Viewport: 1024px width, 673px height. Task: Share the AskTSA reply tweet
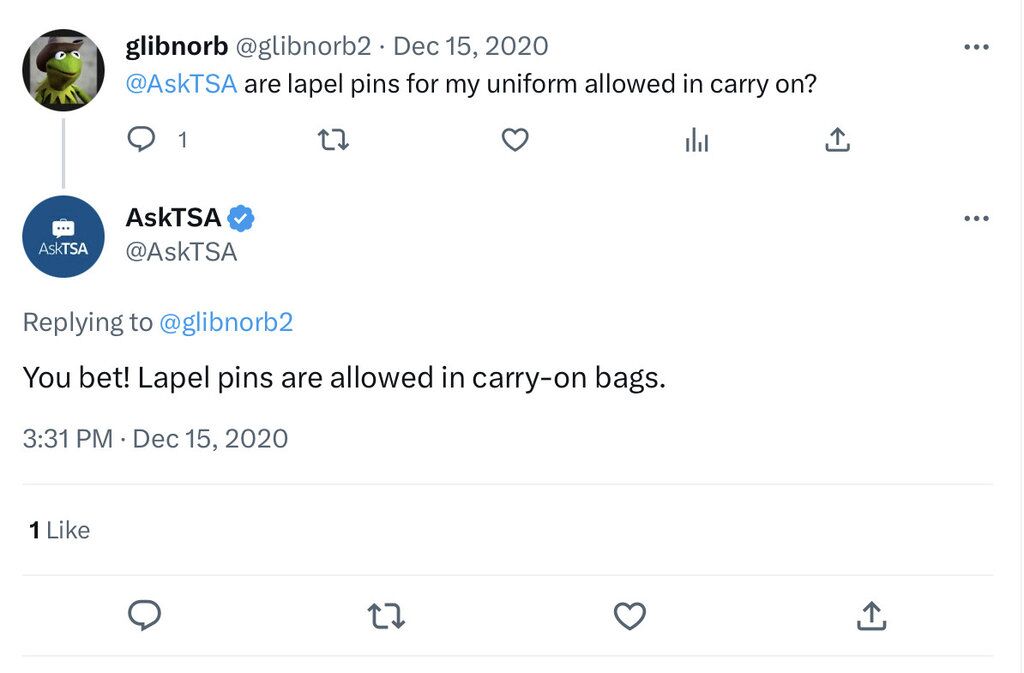pos(870,616)
